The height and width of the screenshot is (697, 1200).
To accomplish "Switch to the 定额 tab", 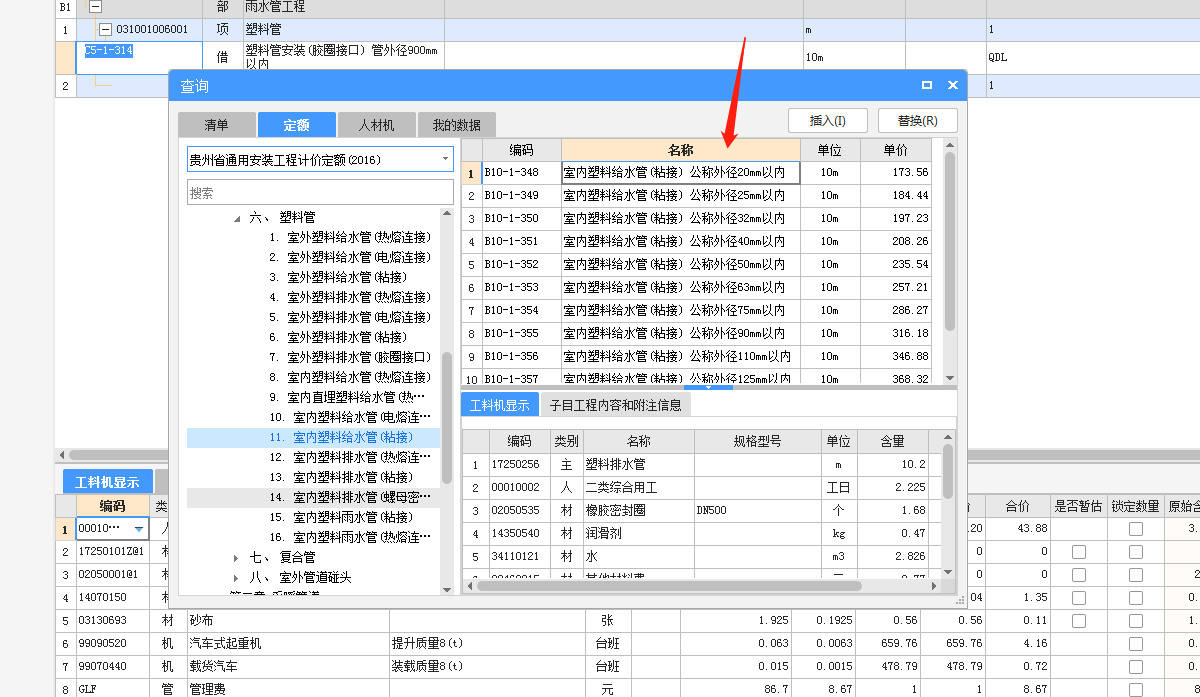I will [296, 125].
